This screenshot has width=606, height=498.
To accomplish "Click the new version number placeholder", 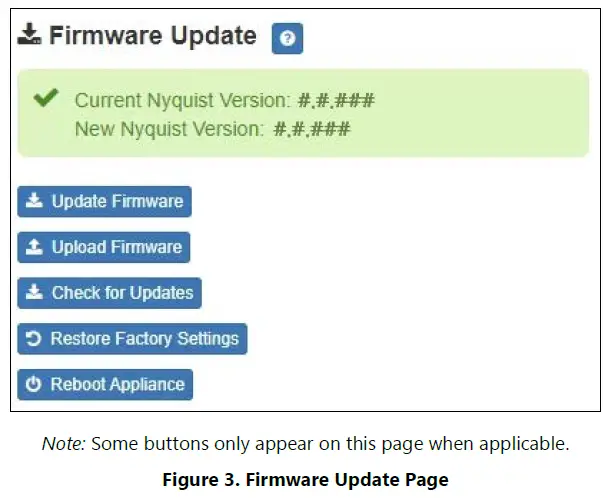I will (x=312, y=128).
